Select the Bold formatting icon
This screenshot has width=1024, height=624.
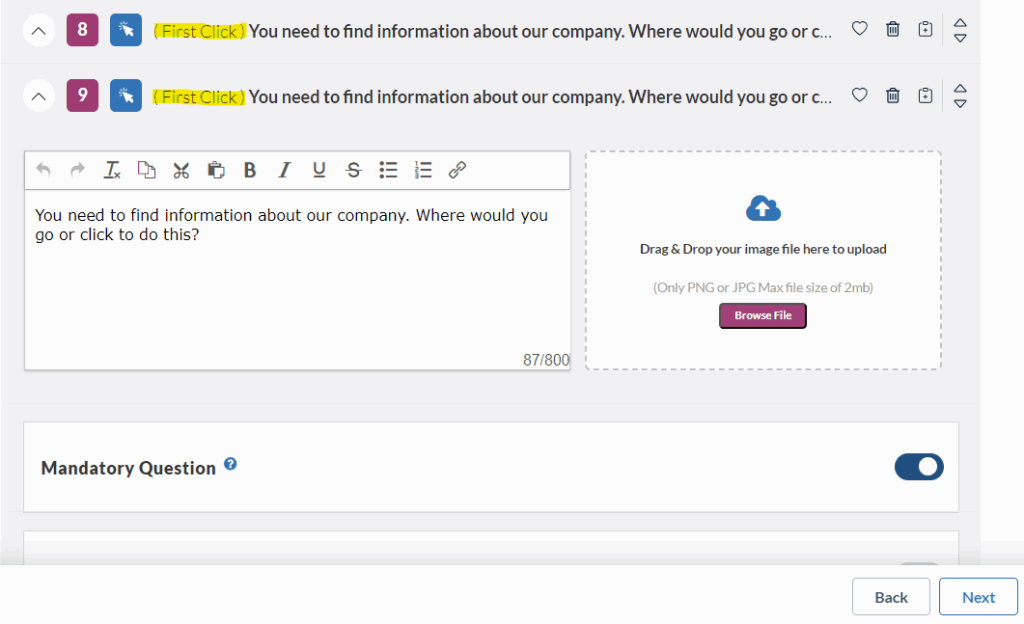point(249,169)
